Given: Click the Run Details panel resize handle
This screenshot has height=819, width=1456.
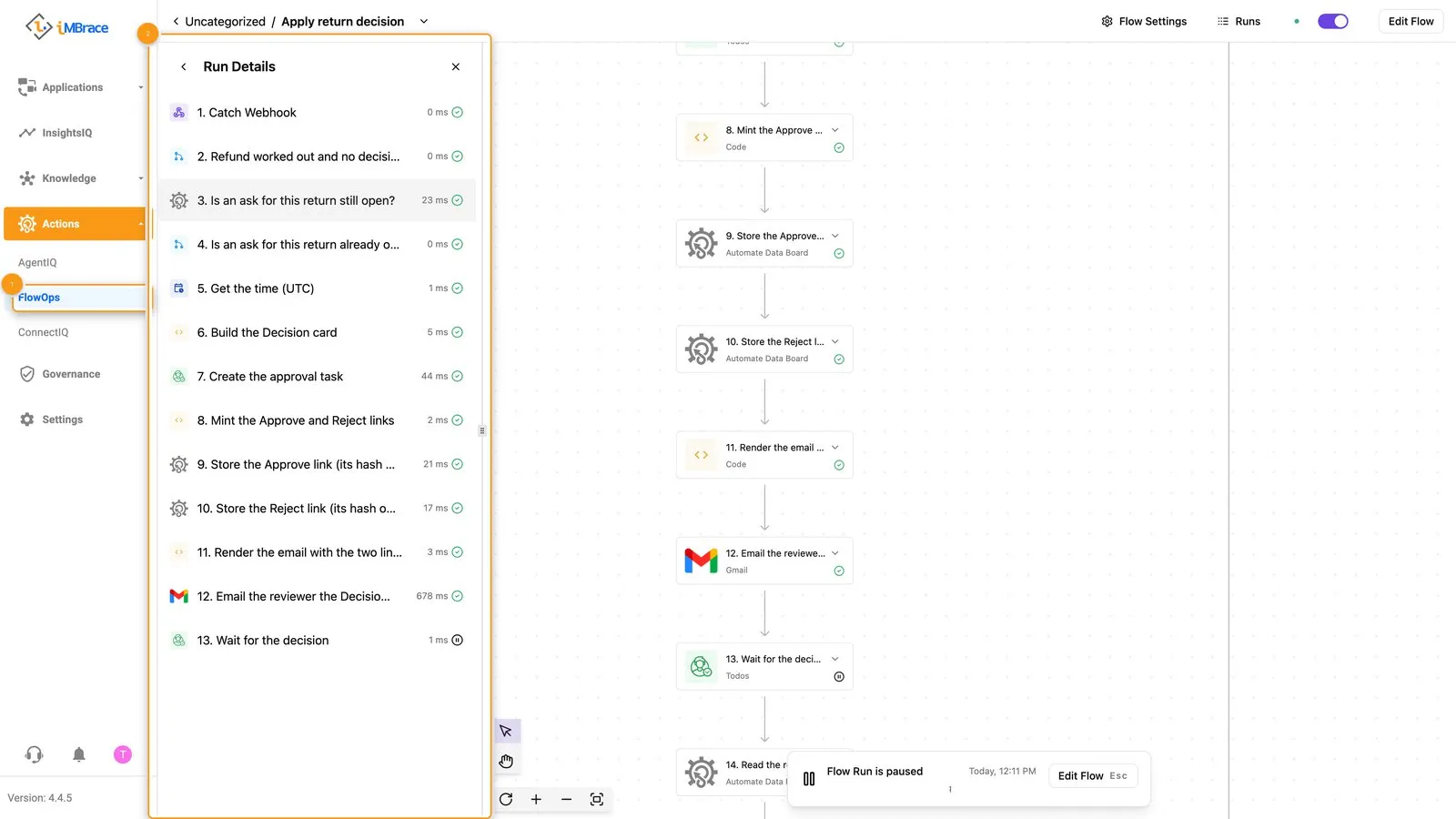Looking at the screenshot, I should (482, 430).
